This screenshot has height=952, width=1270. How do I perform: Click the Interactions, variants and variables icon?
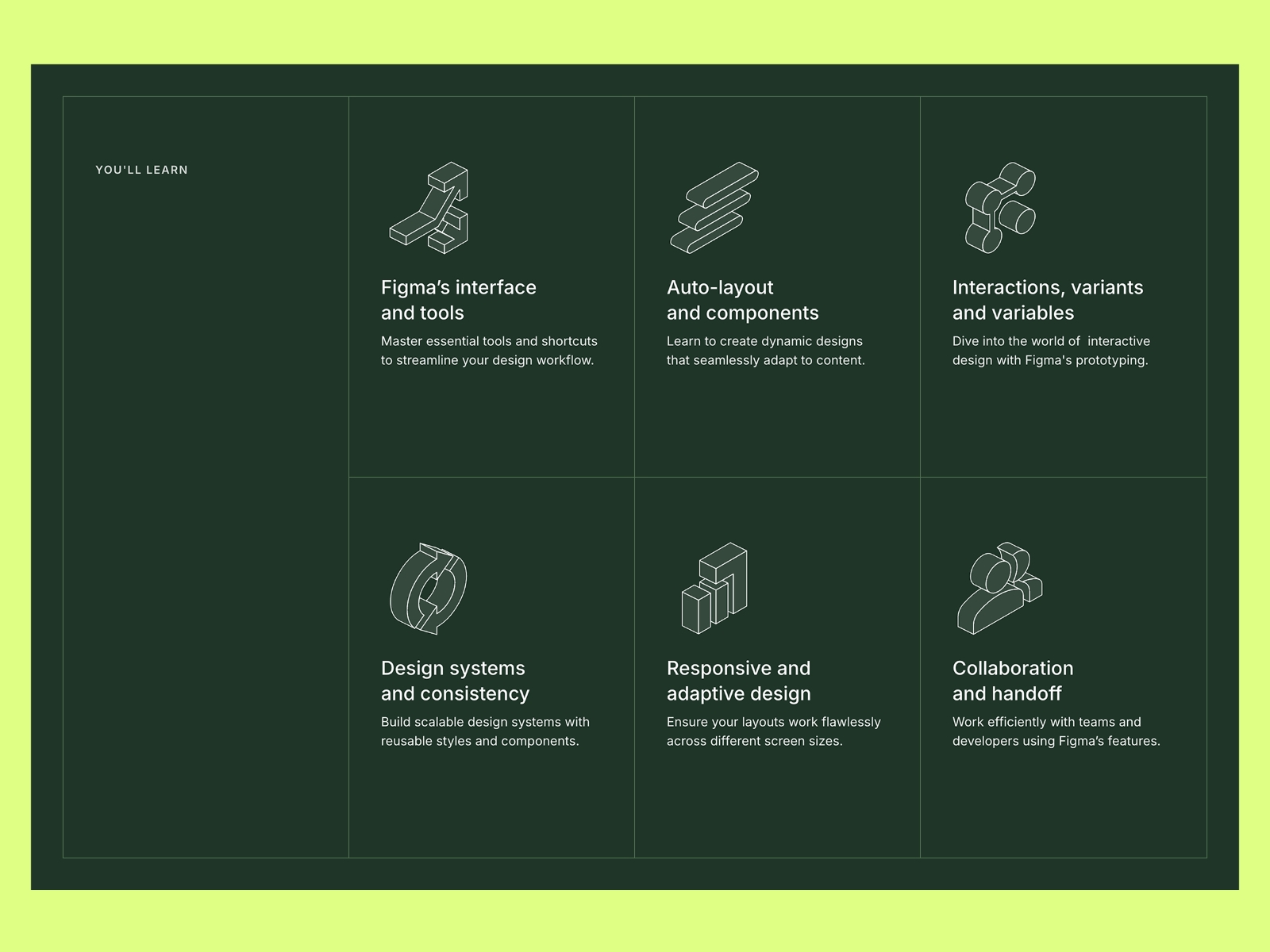click(x=1000, y=206)
